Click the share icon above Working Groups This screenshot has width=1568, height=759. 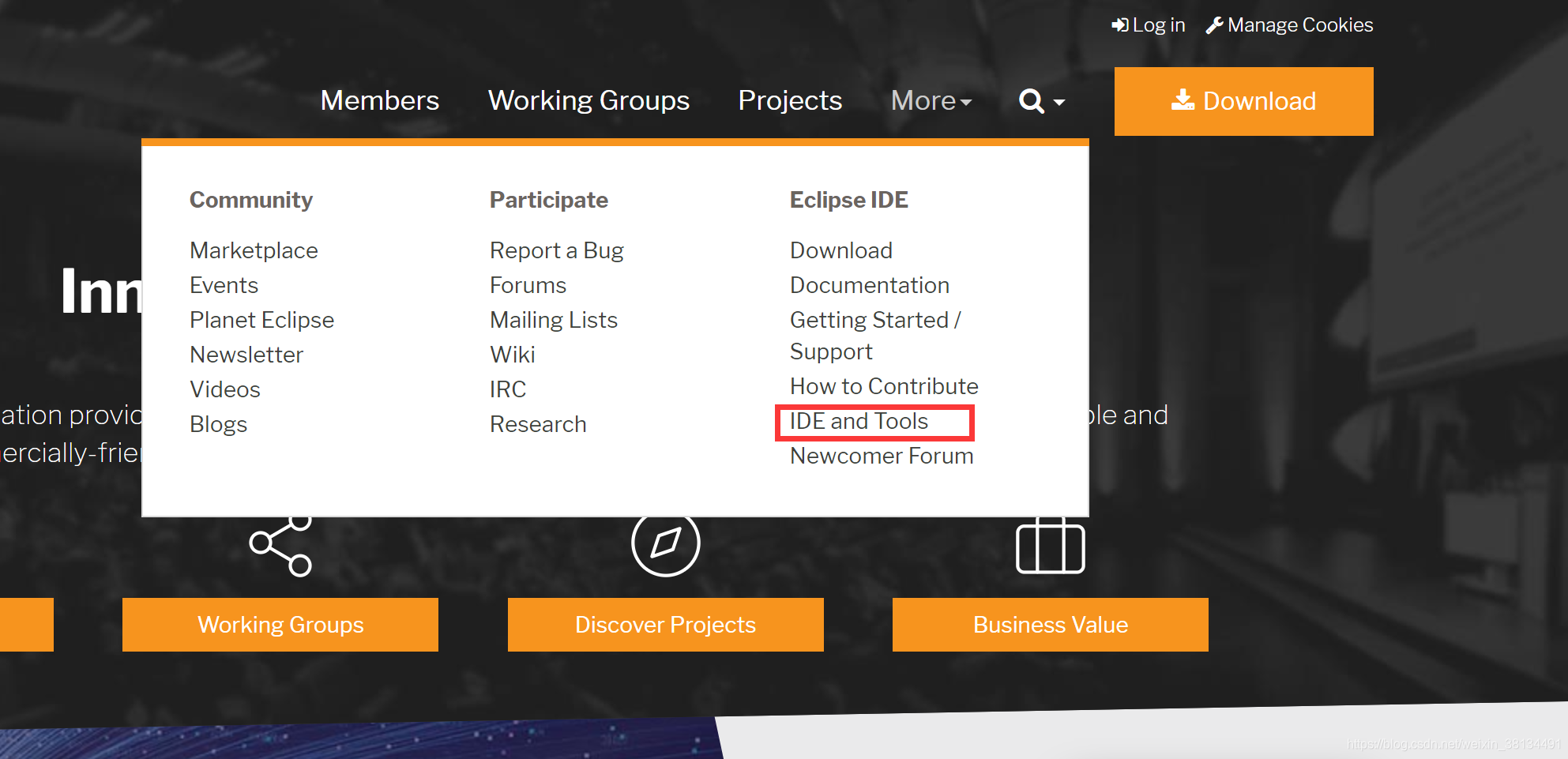(280, 546)
